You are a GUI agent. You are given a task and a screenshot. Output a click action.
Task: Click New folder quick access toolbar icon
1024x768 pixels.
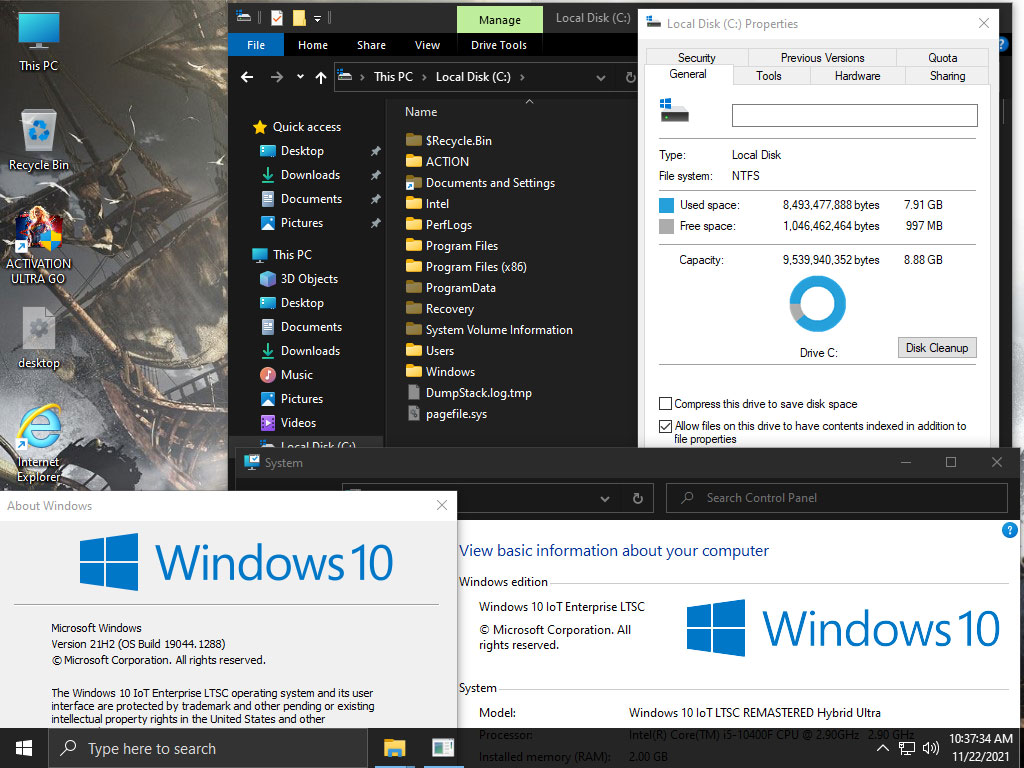click(299, 18)
